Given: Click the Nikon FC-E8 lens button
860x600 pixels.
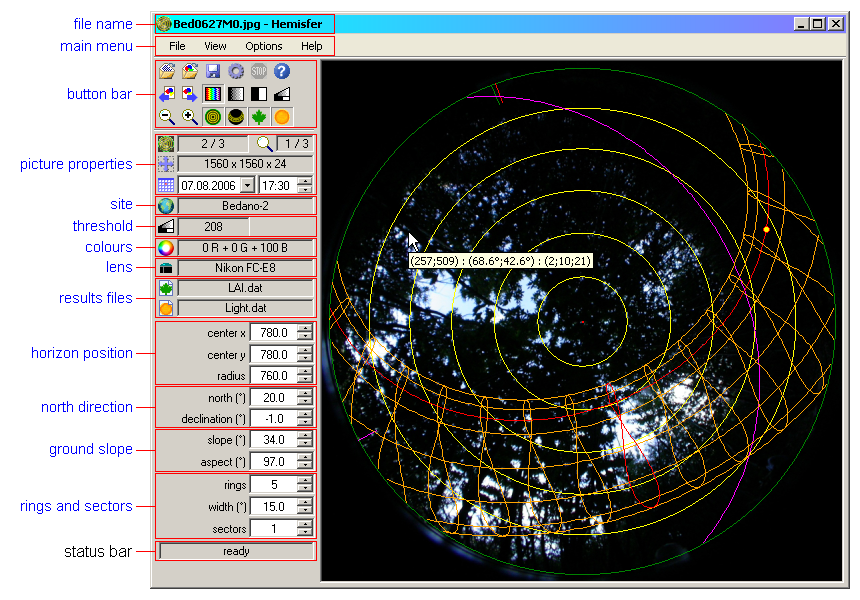Looking at the screenshot, I should [x=245, y=268].
